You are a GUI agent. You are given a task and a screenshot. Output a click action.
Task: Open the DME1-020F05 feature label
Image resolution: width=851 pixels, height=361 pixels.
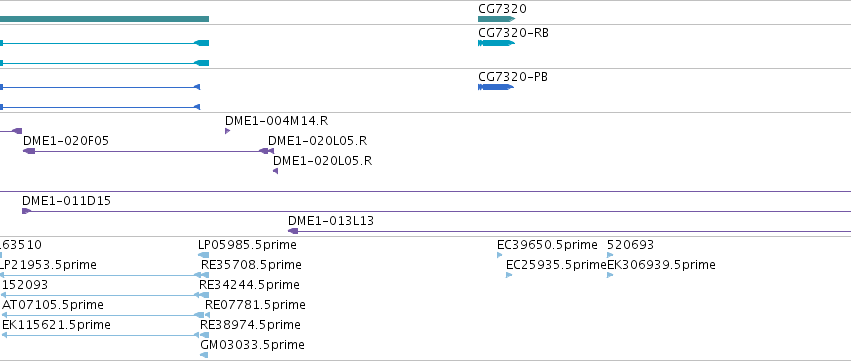66,141
